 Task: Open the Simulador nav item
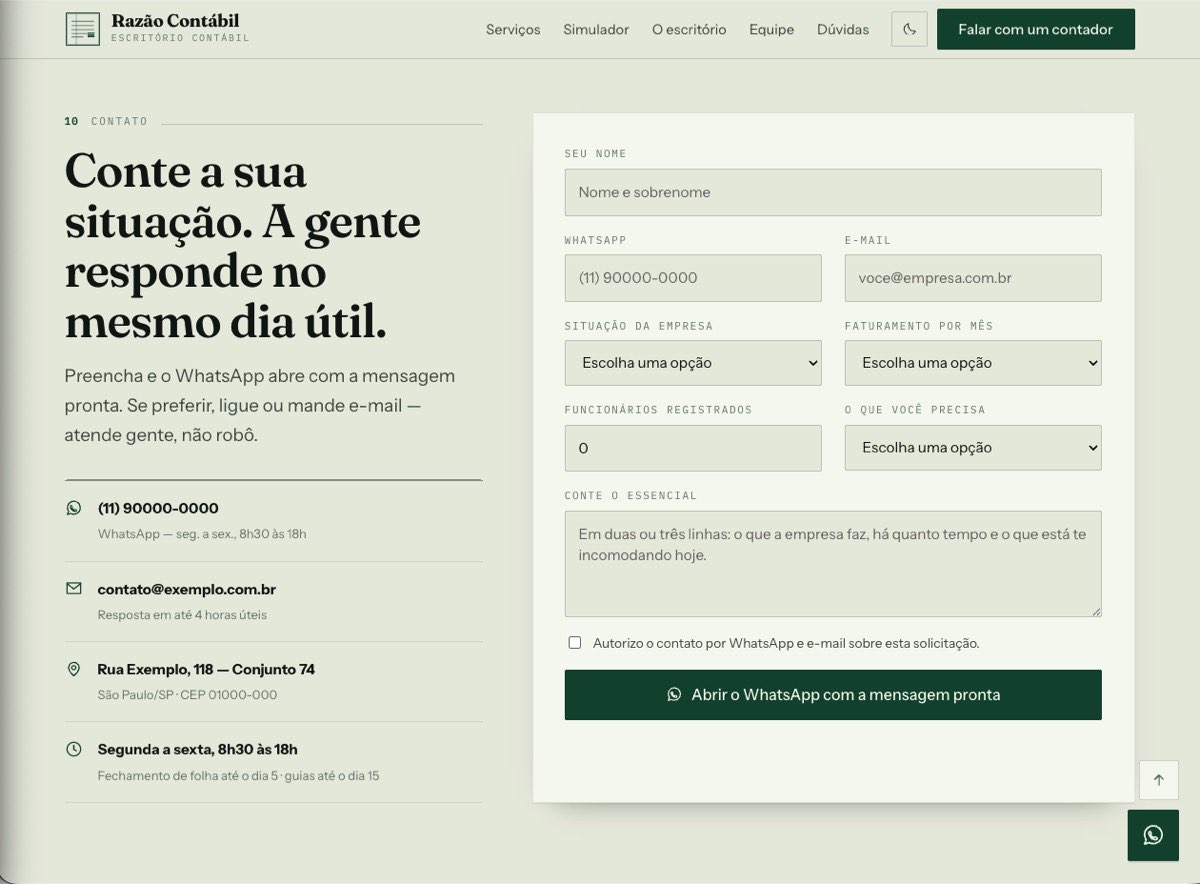[x=596, y=29]
